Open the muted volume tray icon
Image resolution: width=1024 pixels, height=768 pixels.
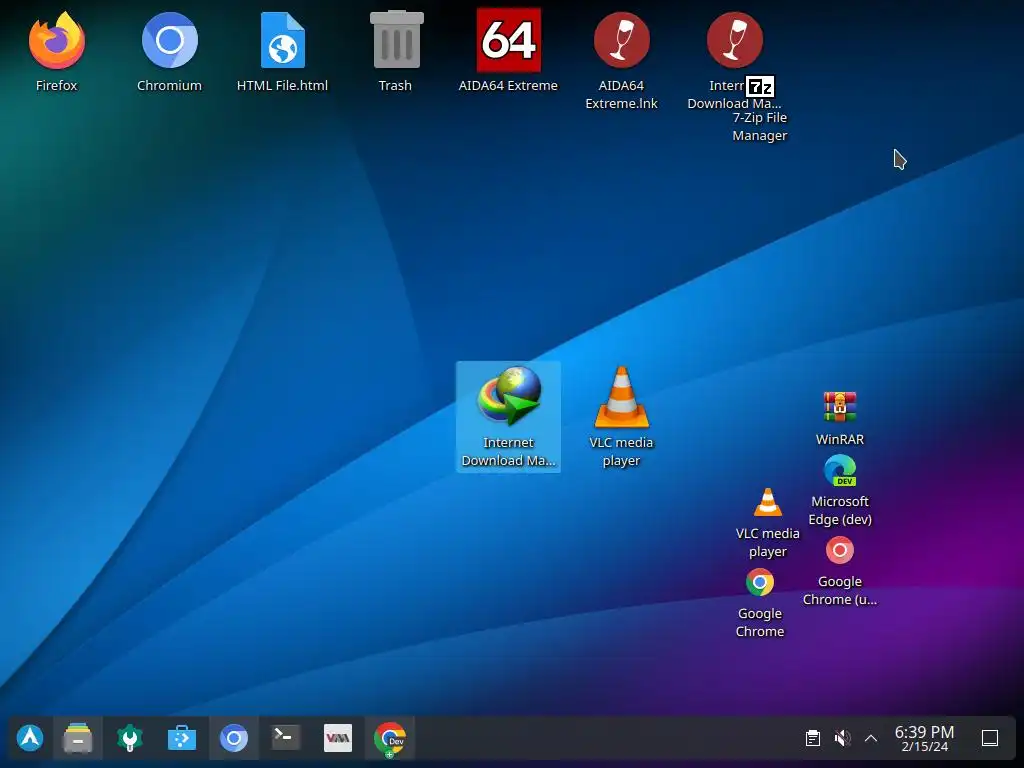[x=842, y=738]
